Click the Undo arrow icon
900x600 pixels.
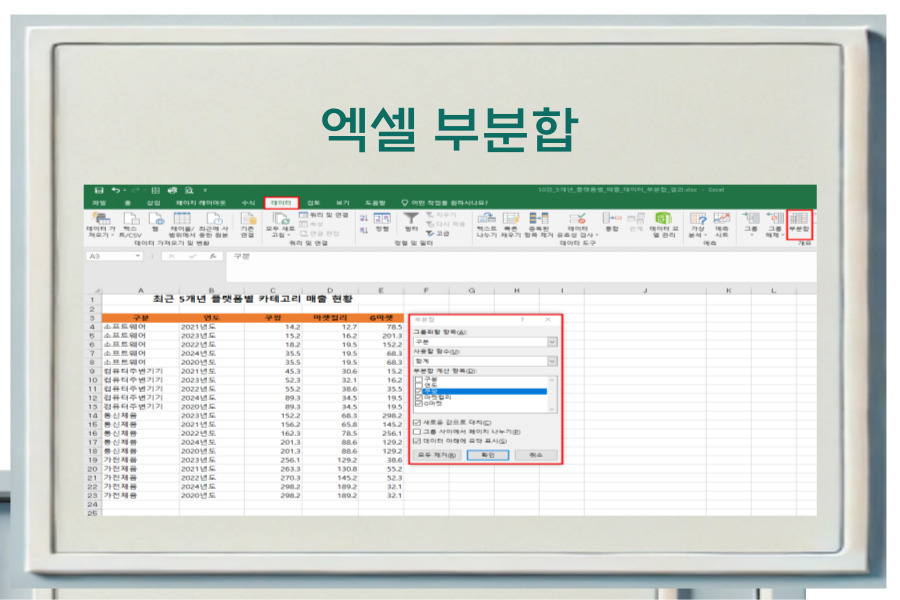point(117,190)
